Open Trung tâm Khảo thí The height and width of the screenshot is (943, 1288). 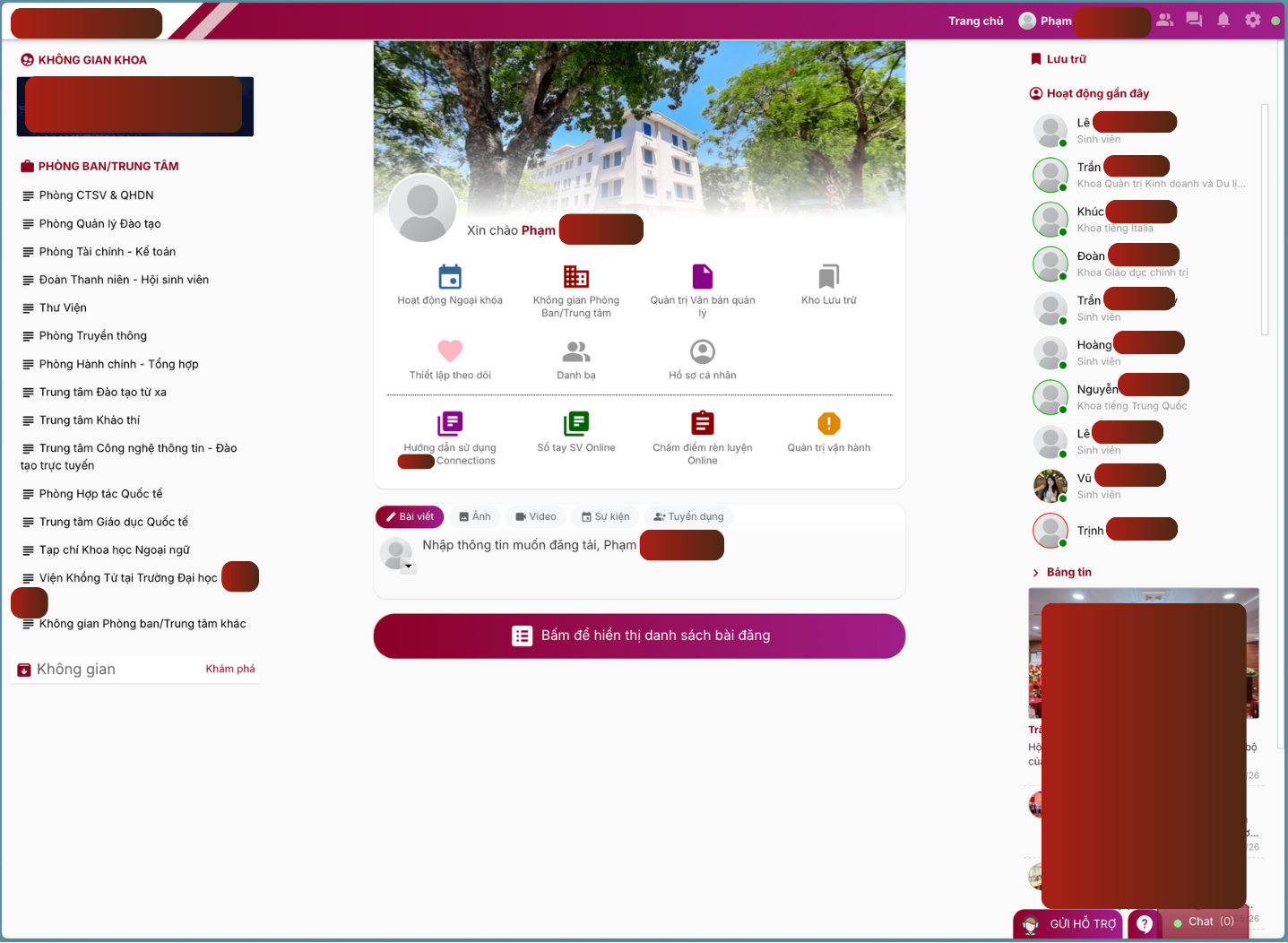(x=90, y=420)
